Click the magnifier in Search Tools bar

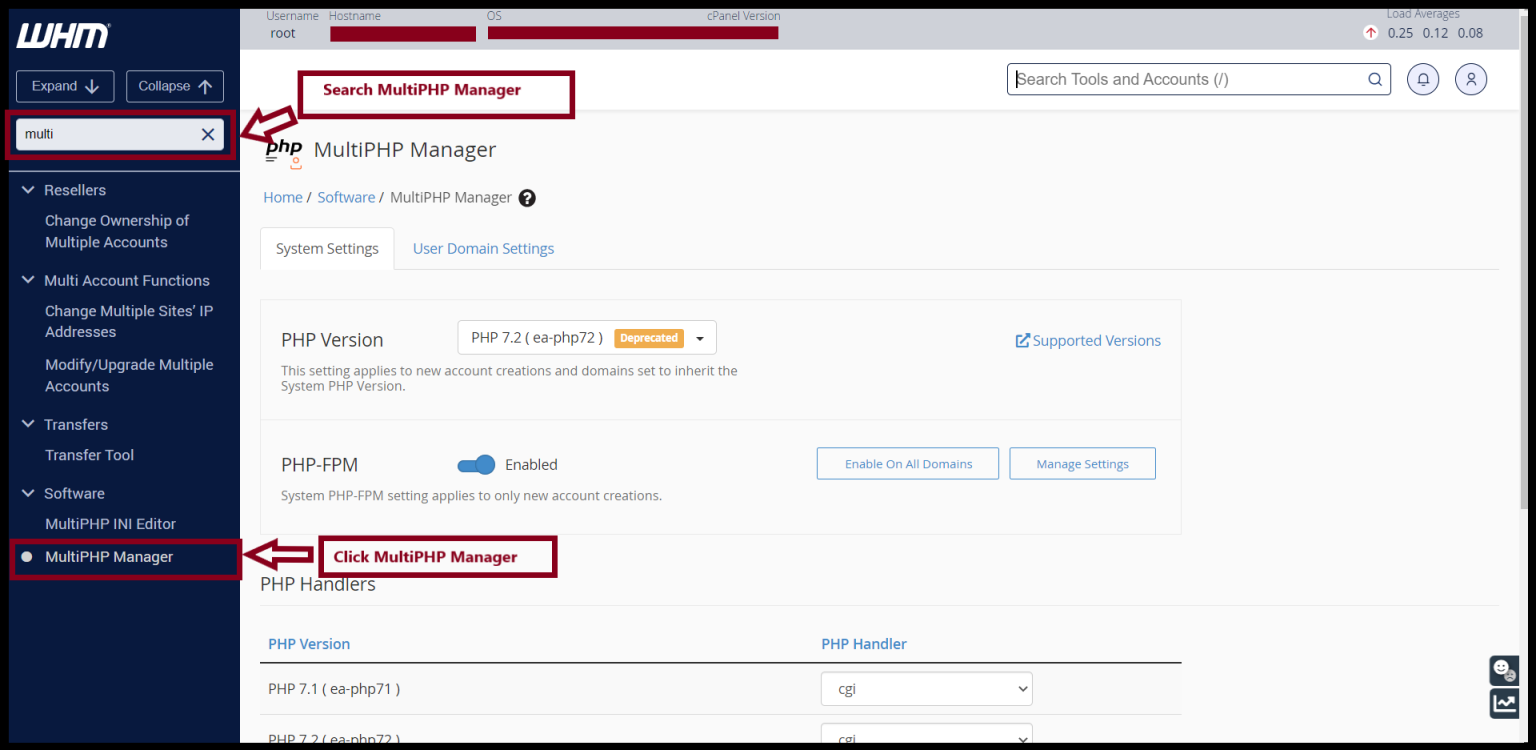[x=1374, y=79]
